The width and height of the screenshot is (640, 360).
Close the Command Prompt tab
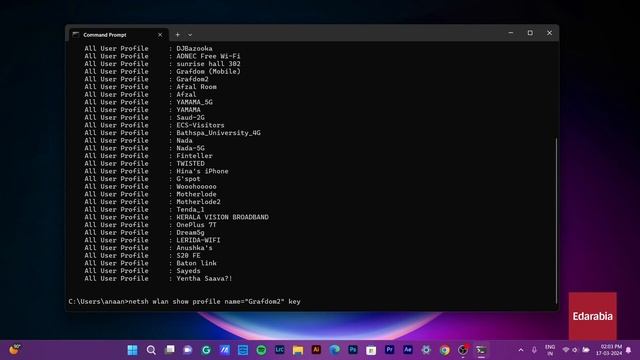coord(160,35)
